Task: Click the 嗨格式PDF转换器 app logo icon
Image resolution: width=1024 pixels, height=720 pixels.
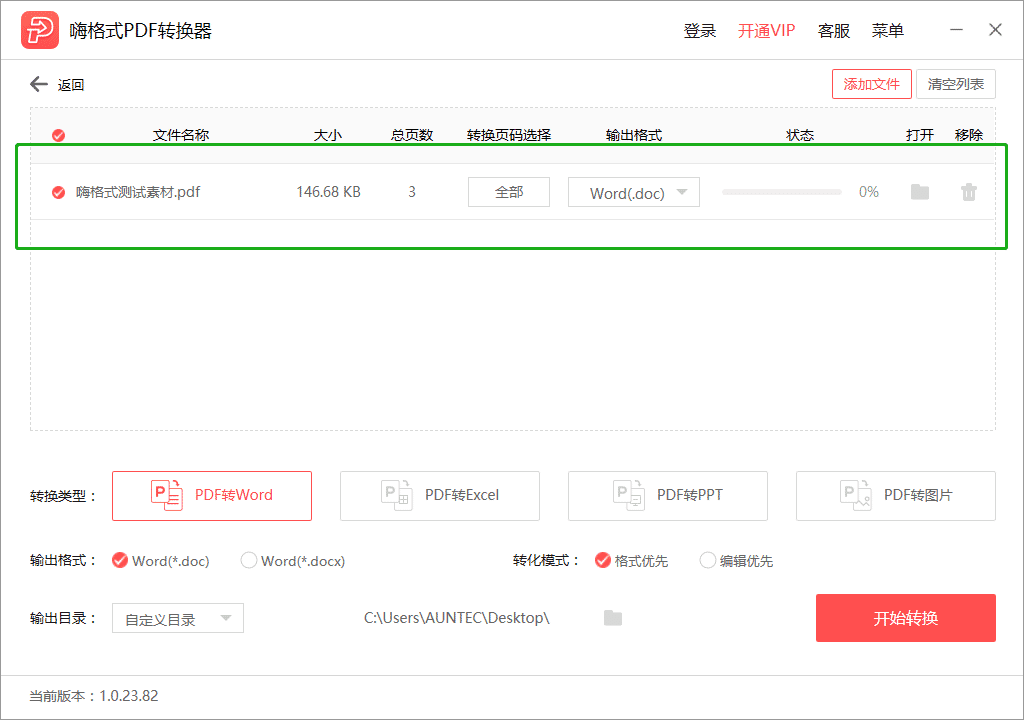Action: [x=40, y=30]
